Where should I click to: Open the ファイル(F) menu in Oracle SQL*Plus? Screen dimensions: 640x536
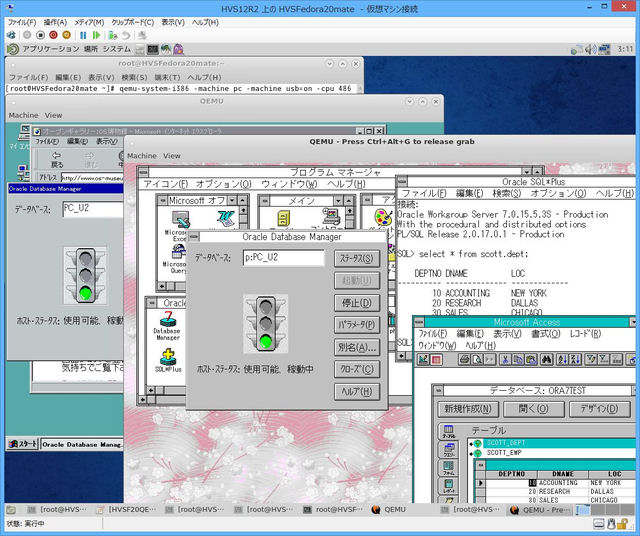pos(424,193)
